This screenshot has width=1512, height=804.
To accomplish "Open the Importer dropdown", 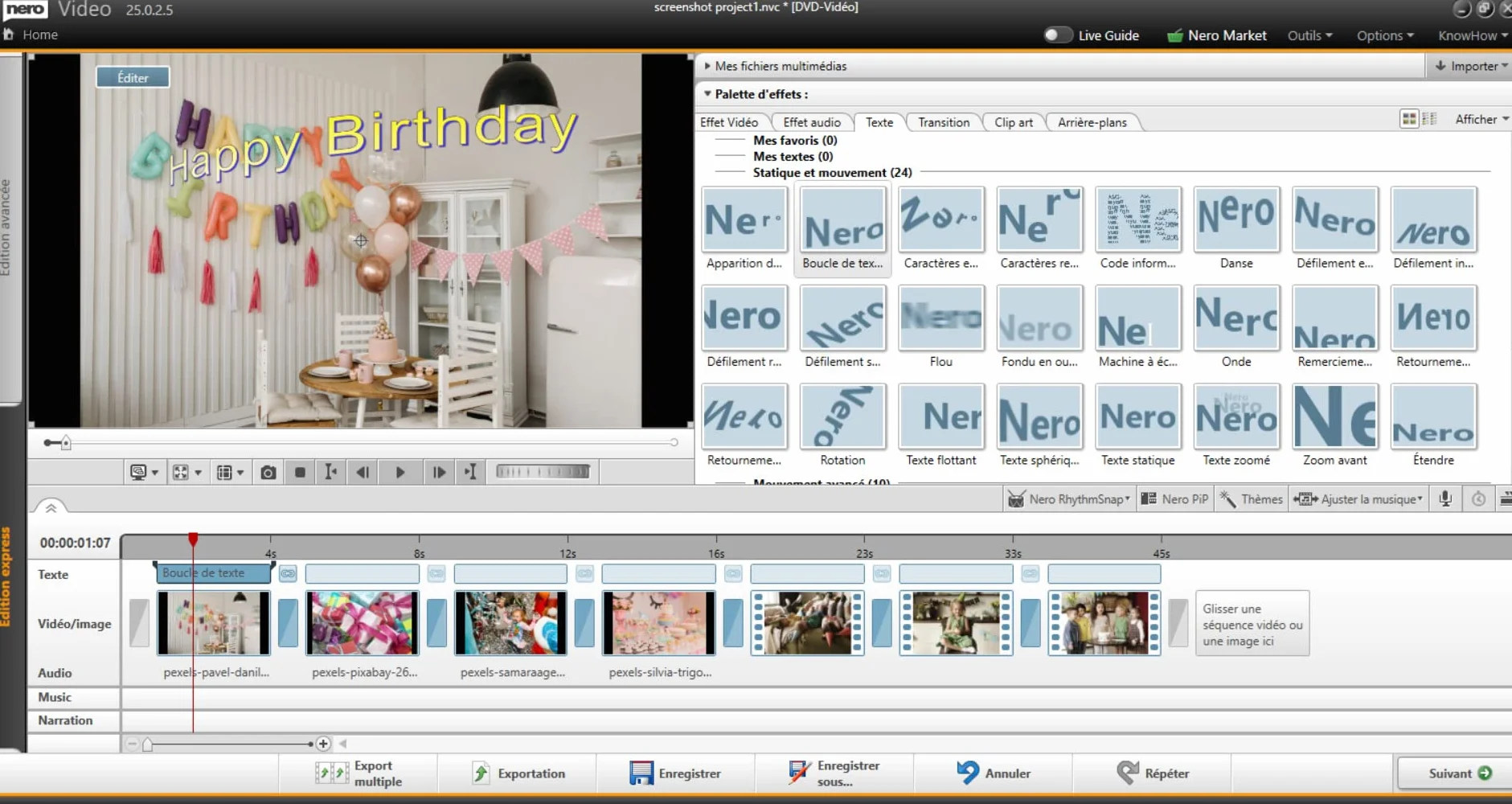I will click(x=1469, y=66).
